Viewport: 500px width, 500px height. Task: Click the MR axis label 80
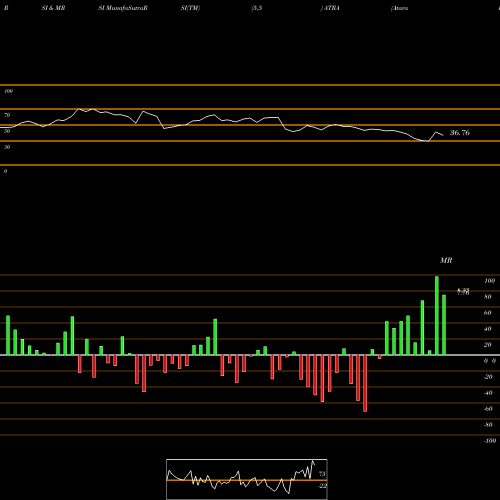point(488,297)
